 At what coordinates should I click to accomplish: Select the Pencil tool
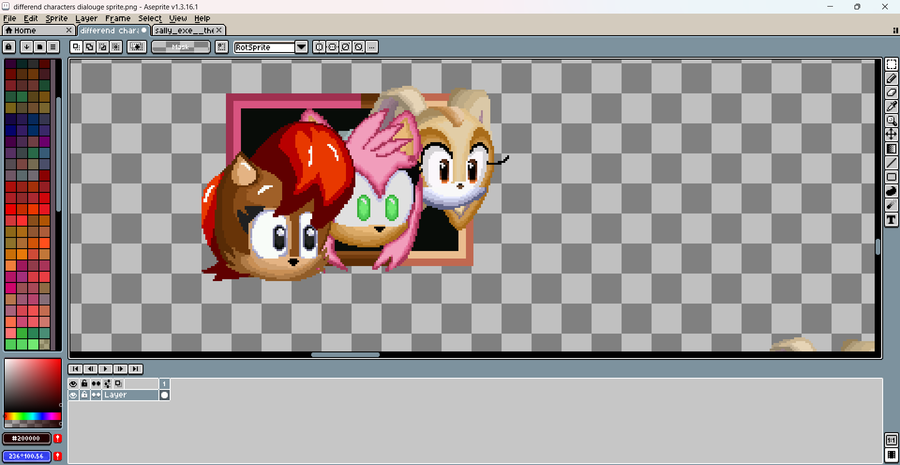pyautogui.click(x=891, y=78)
